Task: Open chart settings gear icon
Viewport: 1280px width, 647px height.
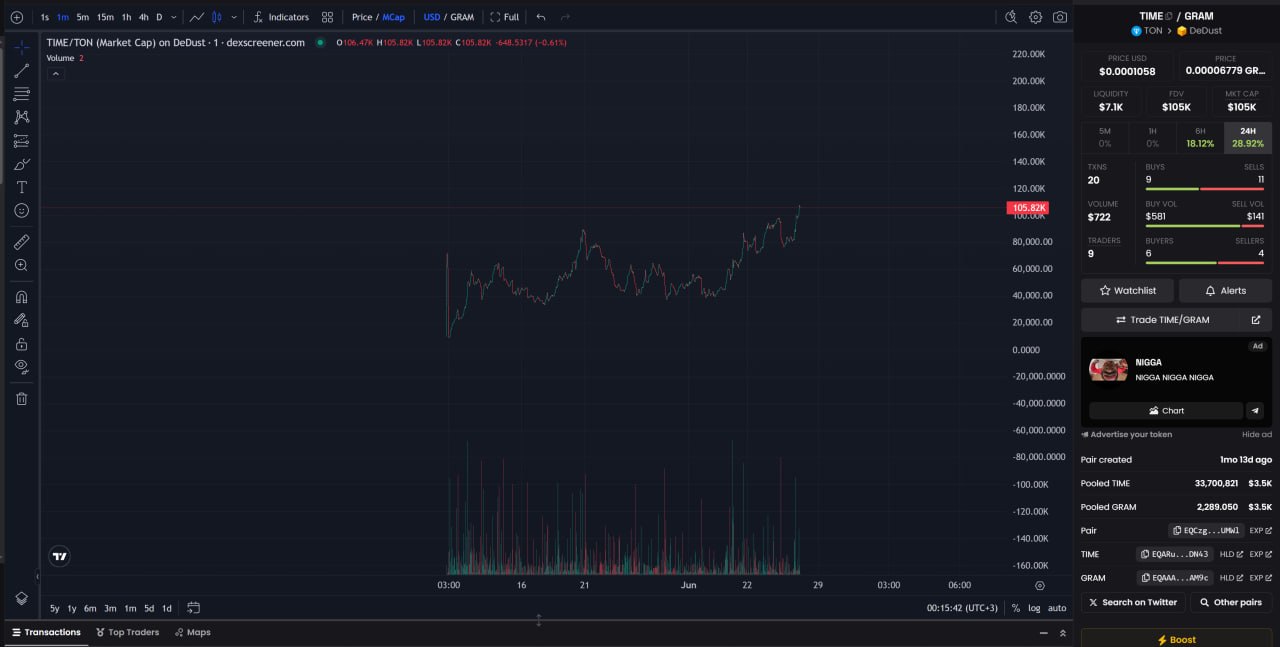Action: (1035, 17)
